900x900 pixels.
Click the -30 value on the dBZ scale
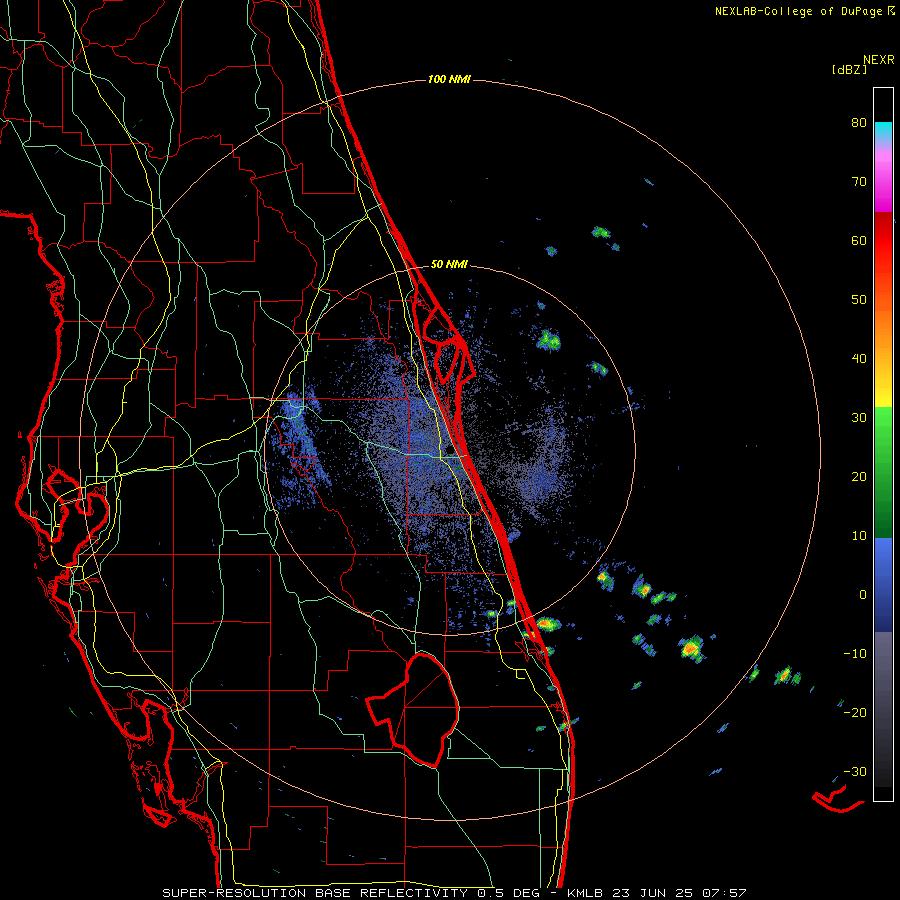click(x=855, y=772)
